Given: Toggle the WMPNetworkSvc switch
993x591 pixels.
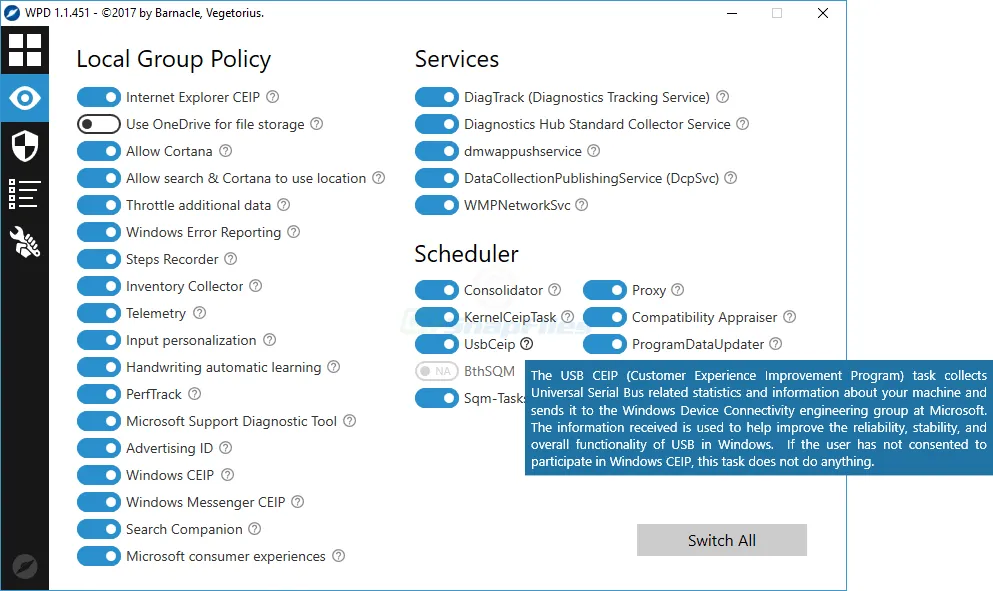Looking at the screenshot, I should tap(437, 205).
